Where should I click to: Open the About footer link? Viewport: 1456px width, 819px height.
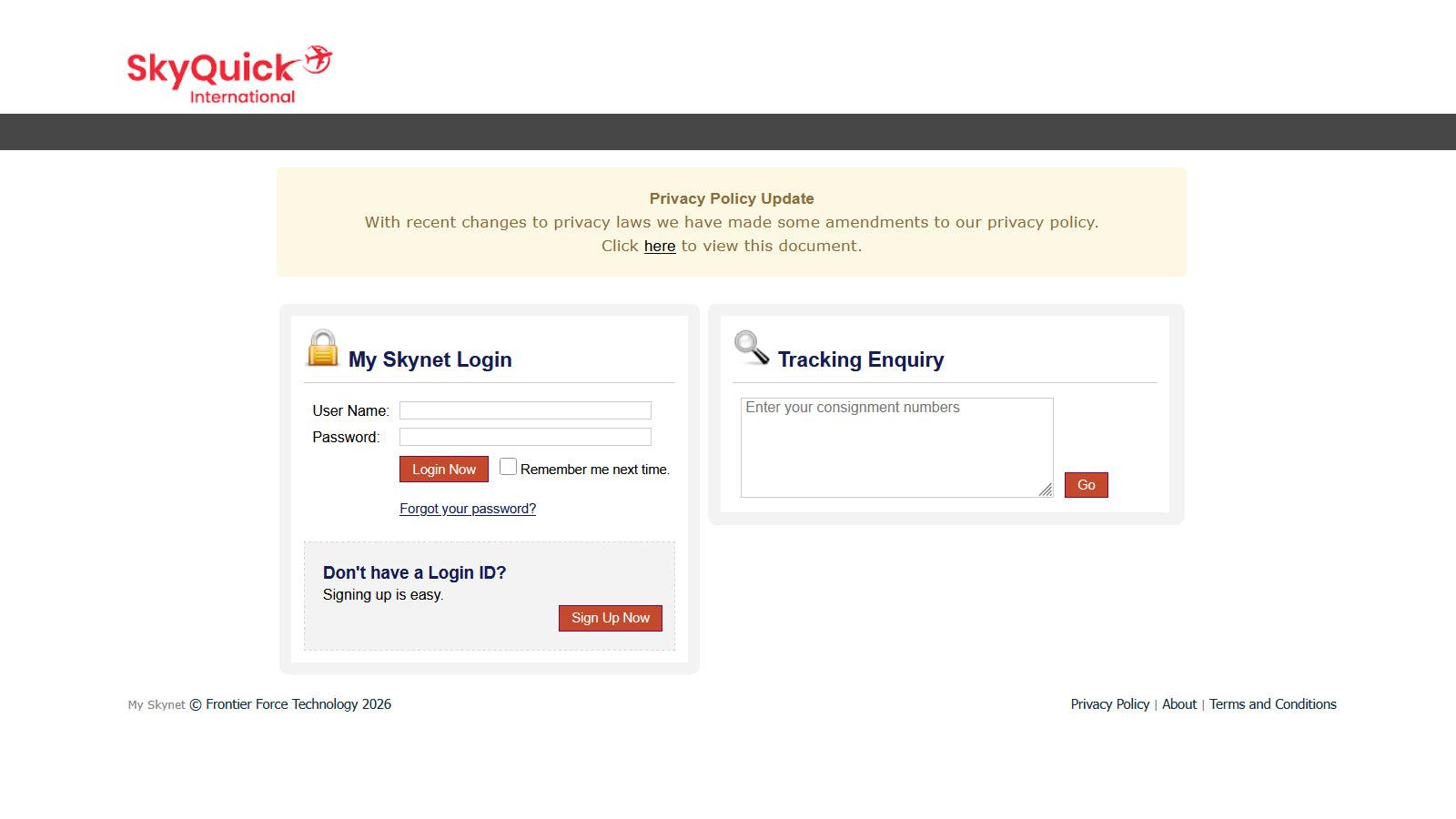coord(1178,704)
